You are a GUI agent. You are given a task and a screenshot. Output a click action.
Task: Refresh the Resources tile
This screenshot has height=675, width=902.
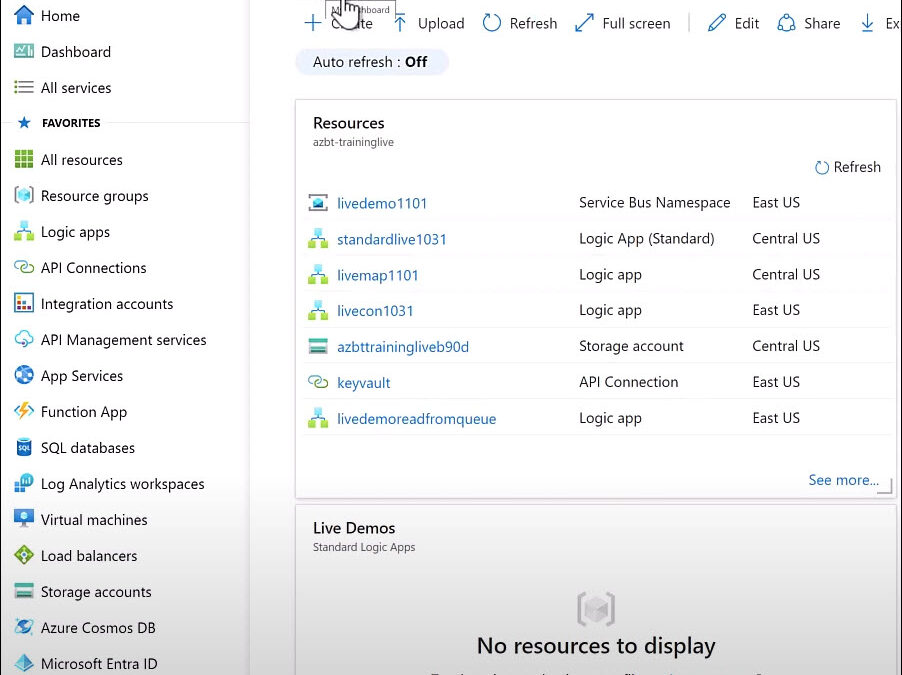click(848, 167)
